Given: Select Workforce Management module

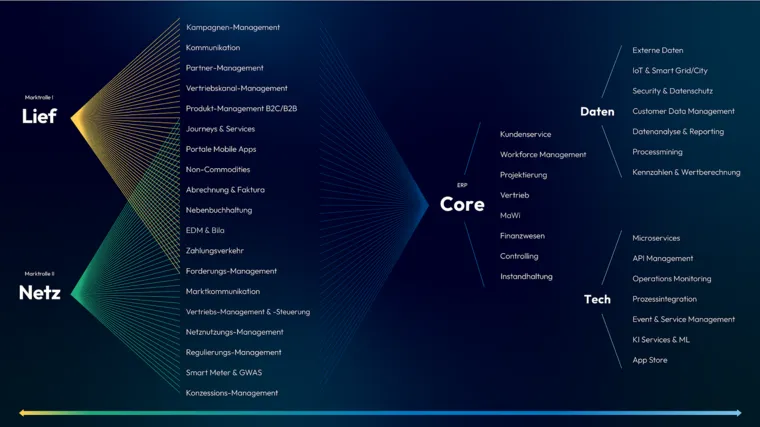Looking at the screenshot, I should [x=543, y=154].
